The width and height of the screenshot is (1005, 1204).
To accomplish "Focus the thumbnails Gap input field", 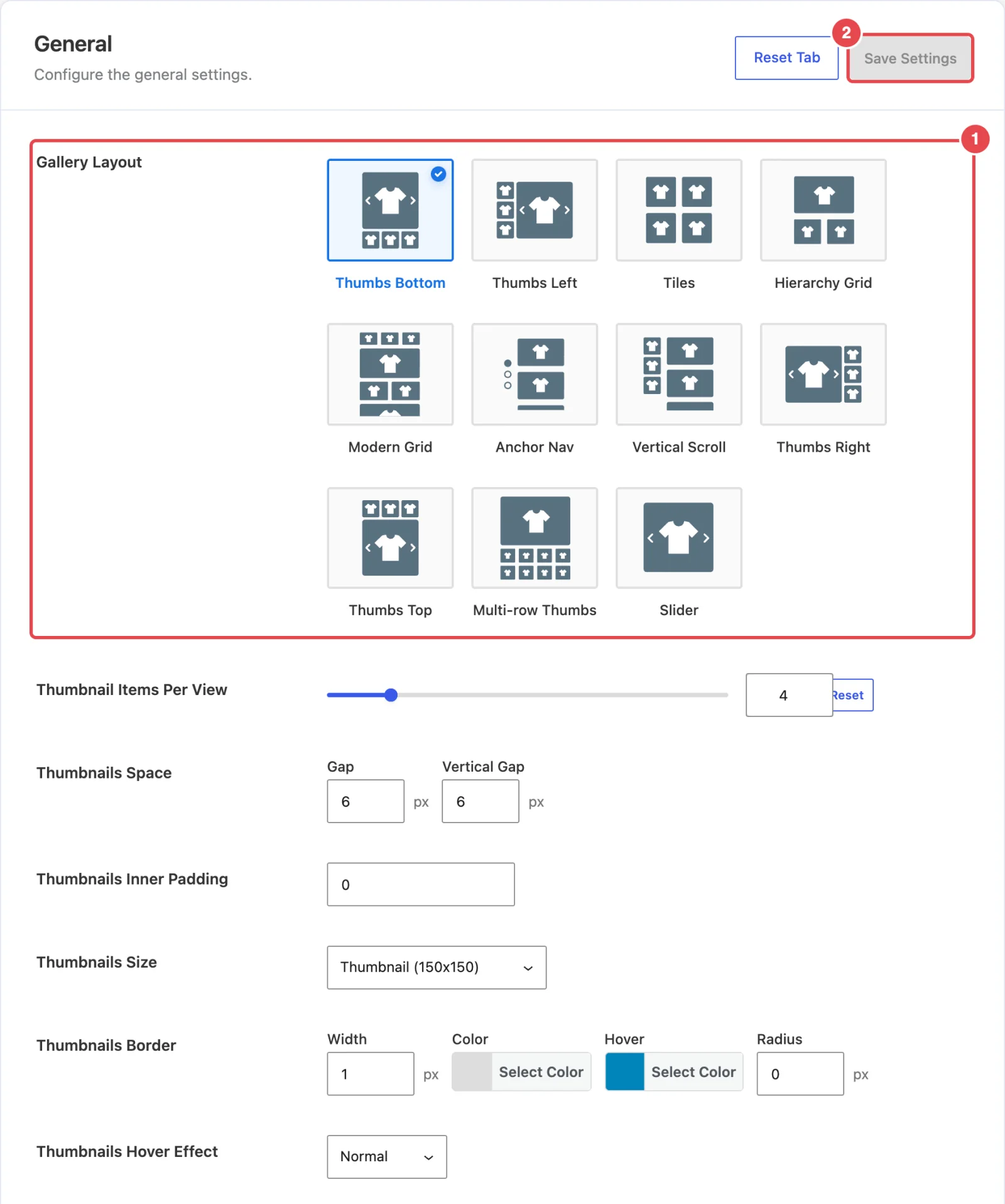I will [x=366, y=801].
